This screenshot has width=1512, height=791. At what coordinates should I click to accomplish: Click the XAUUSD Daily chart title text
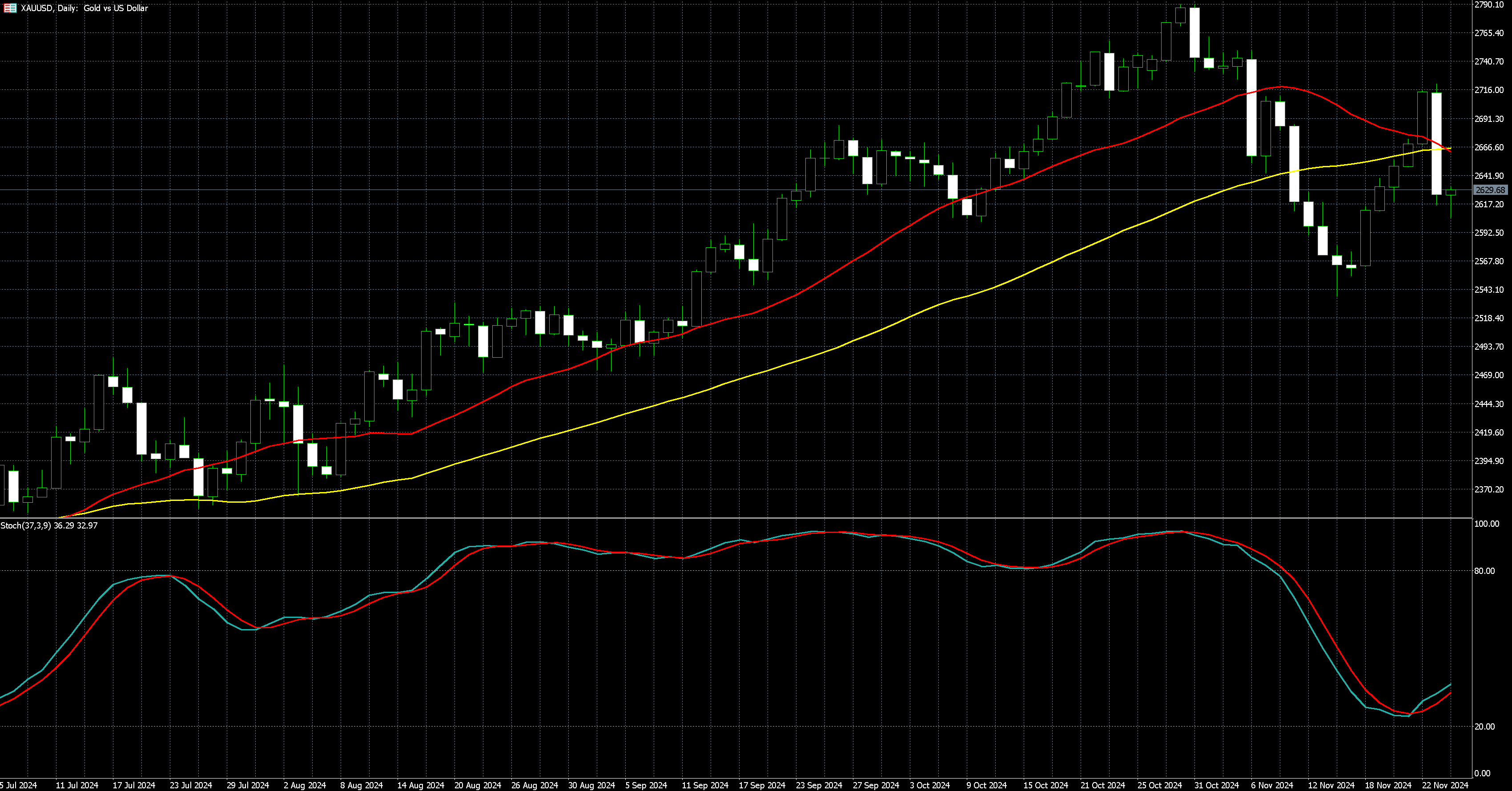pos(84,8)
